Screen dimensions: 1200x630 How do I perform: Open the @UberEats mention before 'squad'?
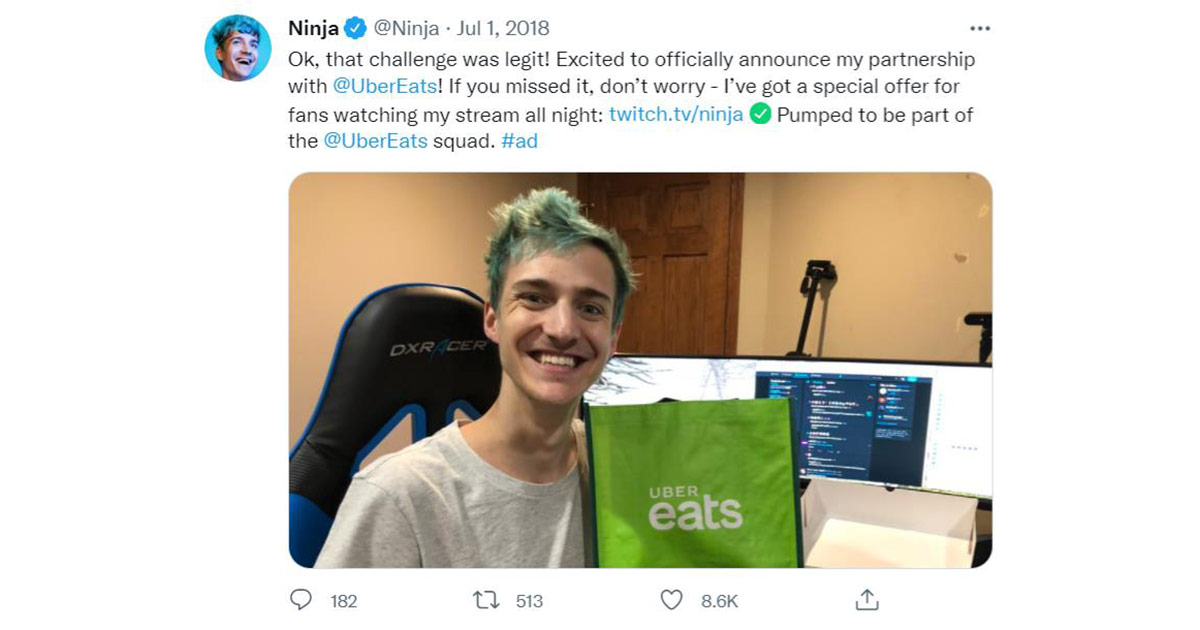(x=375, y=141)
